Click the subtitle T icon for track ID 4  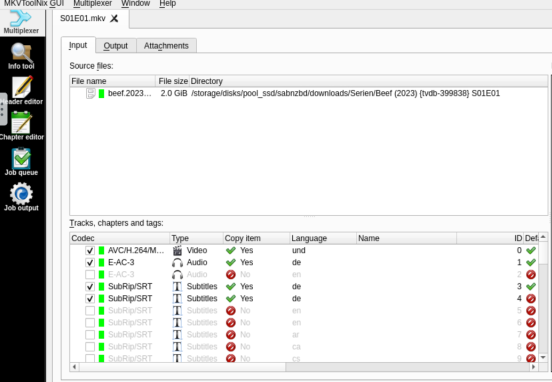[177, 298]
